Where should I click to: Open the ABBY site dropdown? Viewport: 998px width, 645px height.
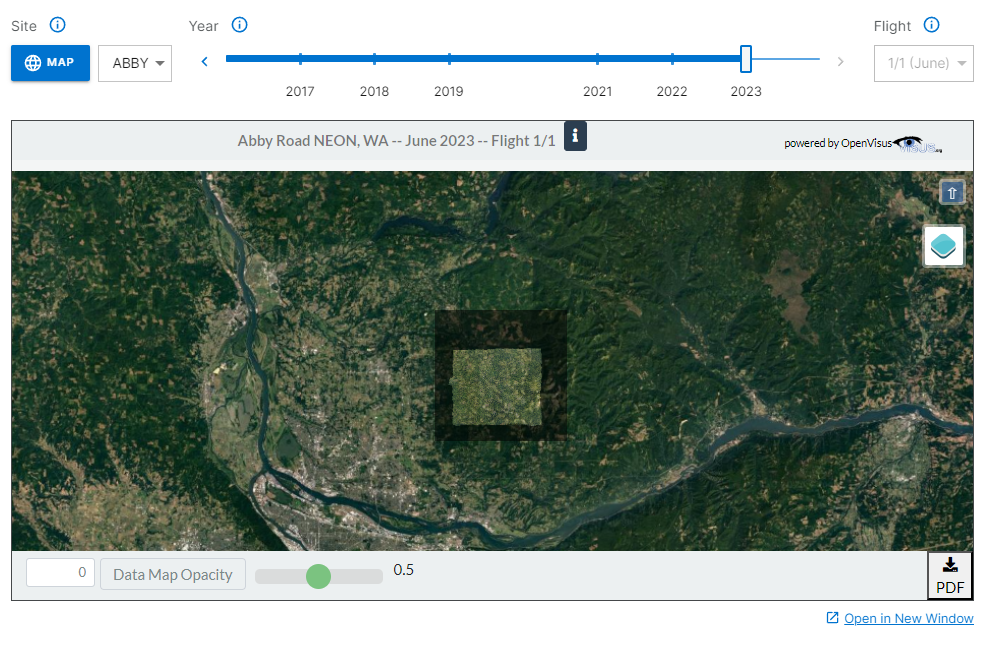tap(135, 63)
